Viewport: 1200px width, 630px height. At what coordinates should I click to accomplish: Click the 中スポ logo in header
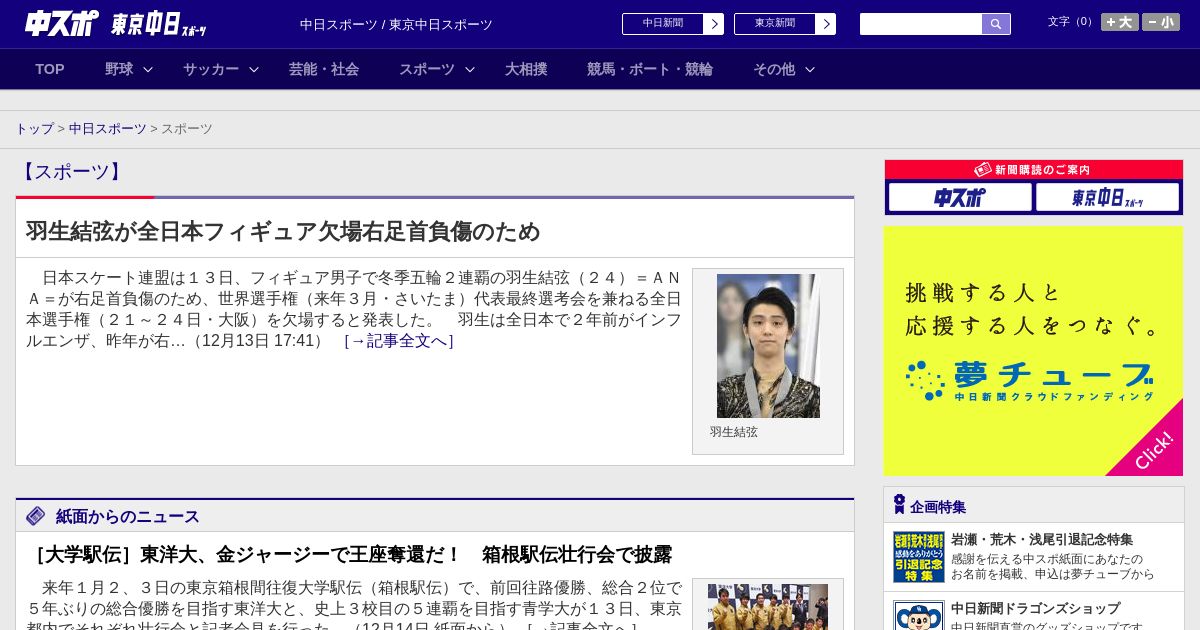point(61,23)
